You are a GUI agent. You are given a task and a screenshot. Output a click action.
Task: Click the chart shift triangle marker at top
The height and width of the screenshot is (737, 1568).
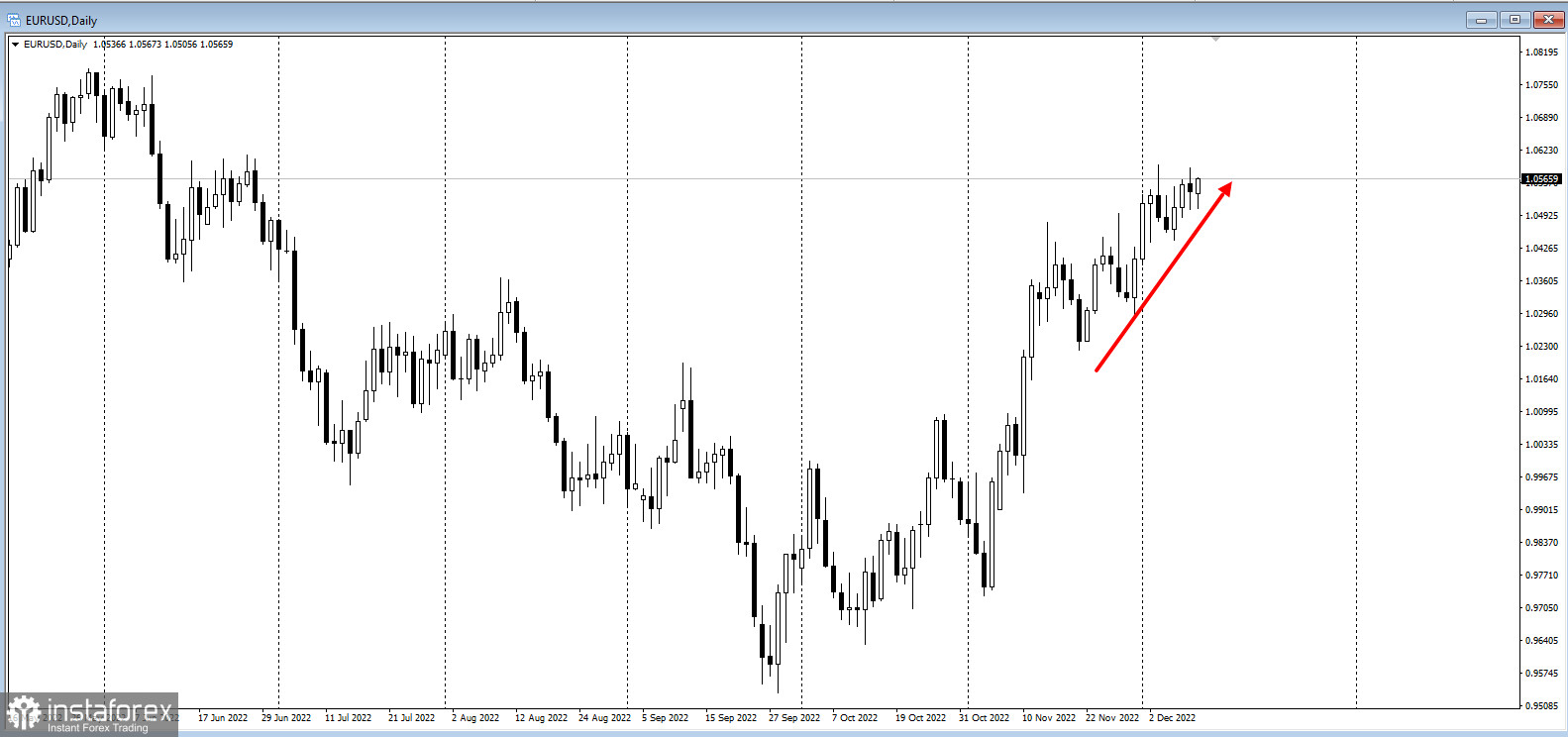1215,40
